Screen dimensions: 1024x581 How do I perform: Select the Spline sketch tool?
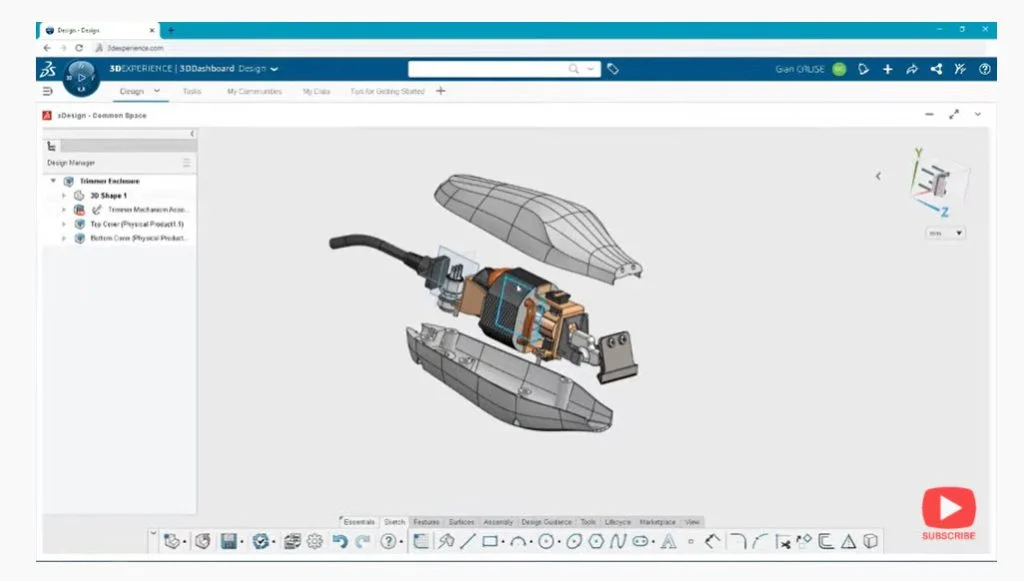(x=617, y=541)
